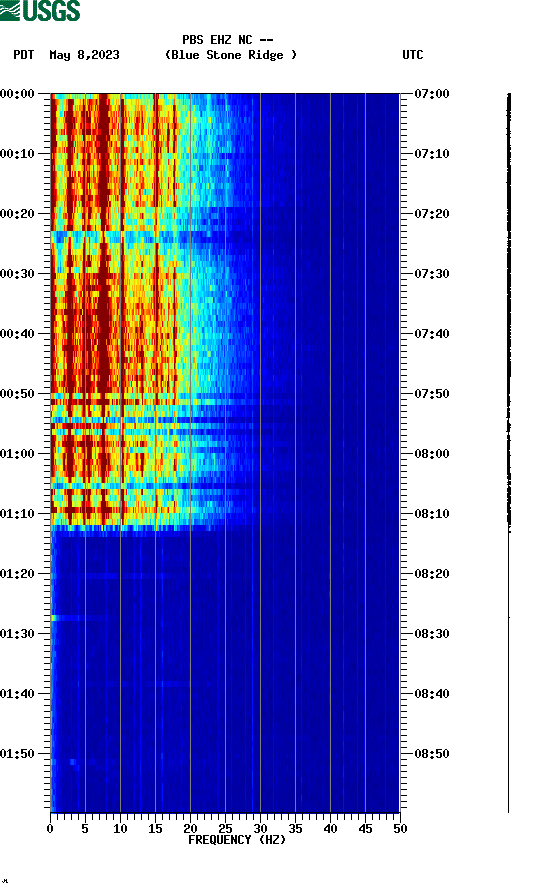Click the '40' frequency axis label
This screenshot has height=892, width=552.
pos(330,829)
